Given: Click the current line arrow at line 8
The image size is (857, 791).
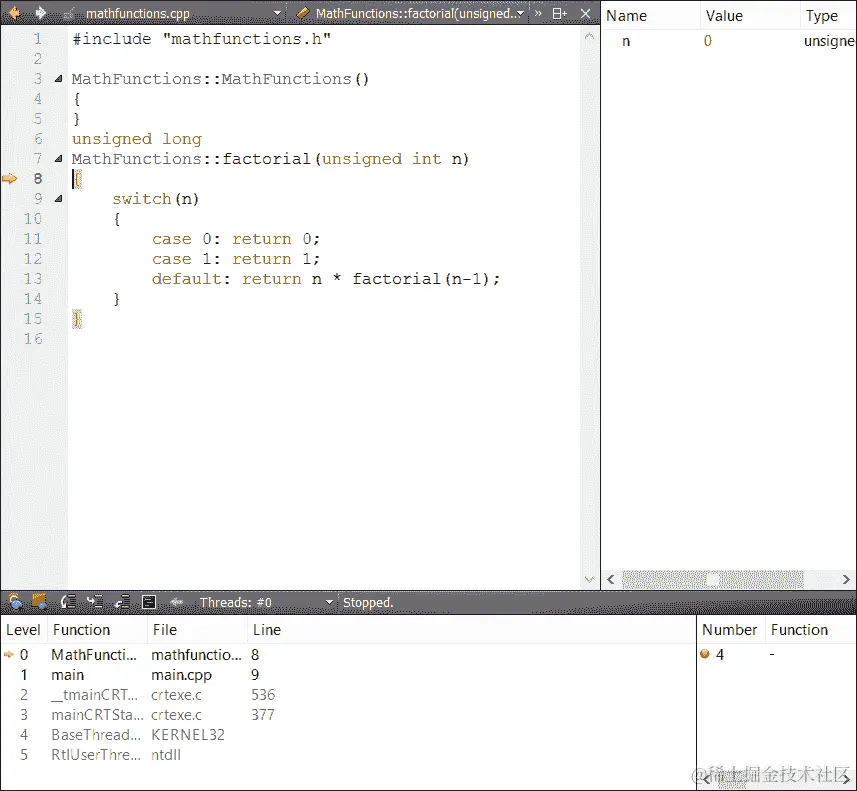Looking at the screenshot, I should [x=10, y=179].
